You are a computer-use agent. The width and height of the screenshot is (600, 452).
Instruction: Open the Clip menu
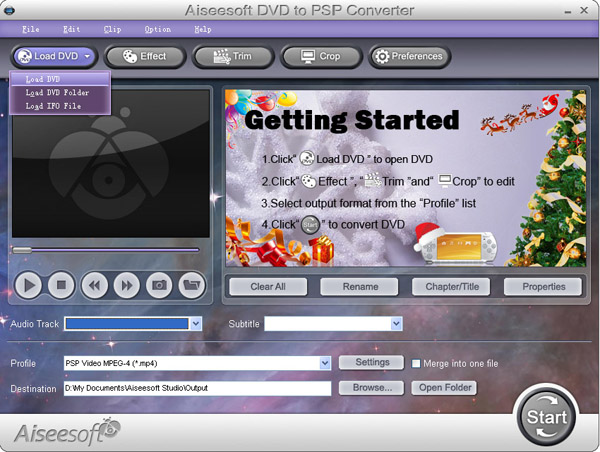coord(112,29)
